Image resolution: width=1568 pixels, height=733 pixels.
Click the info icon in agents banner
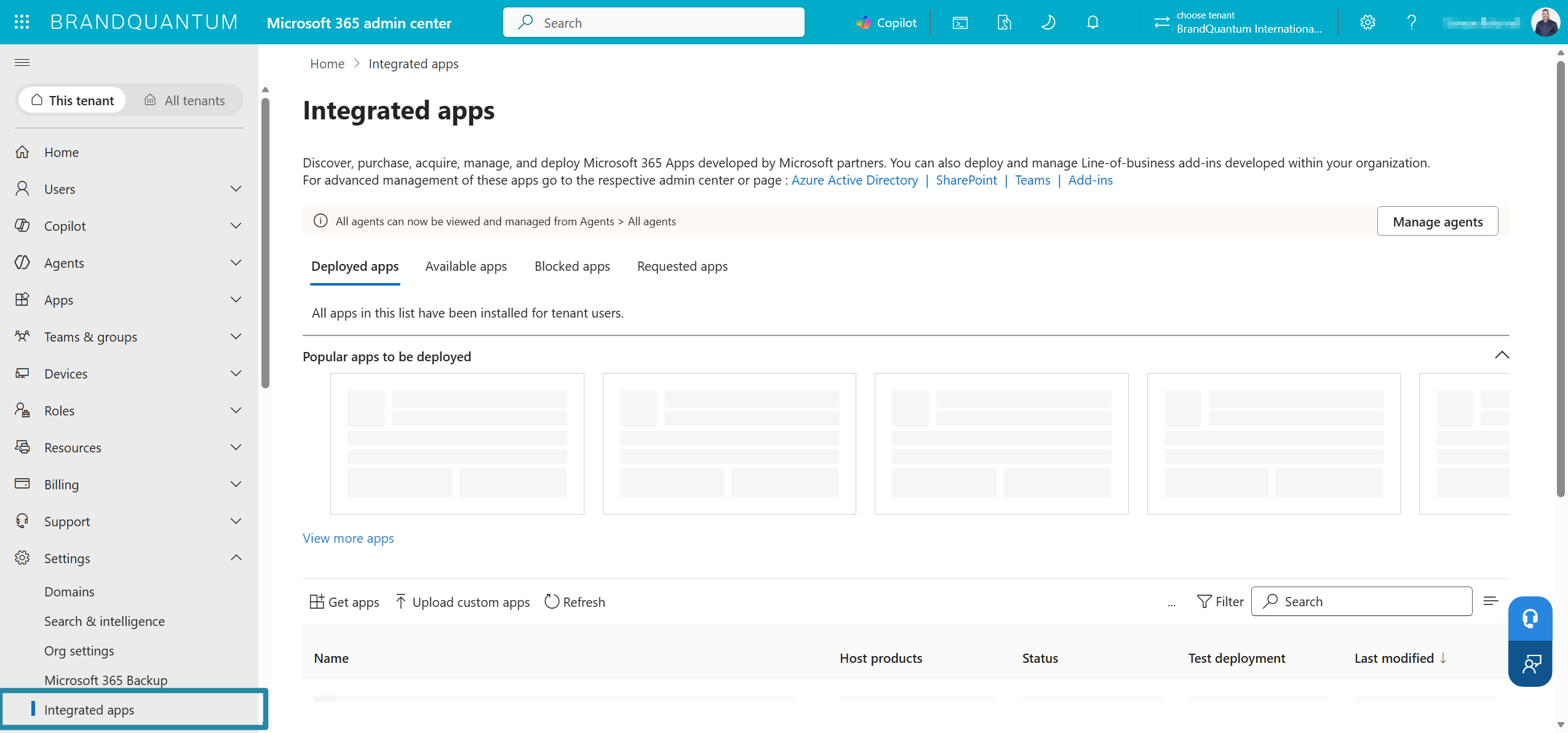pyautogui.click(x=320, y=221)
